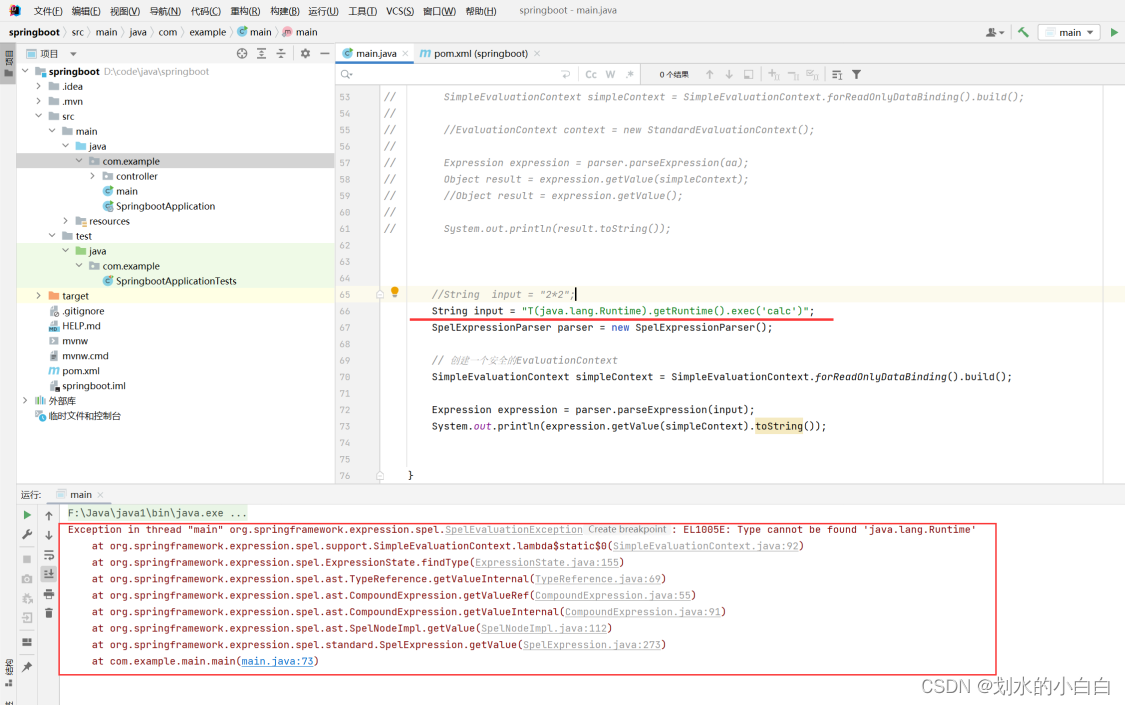1125x705 pixels.
Task: Toggle match case Cc in search bar
Action: coord(590,75)
